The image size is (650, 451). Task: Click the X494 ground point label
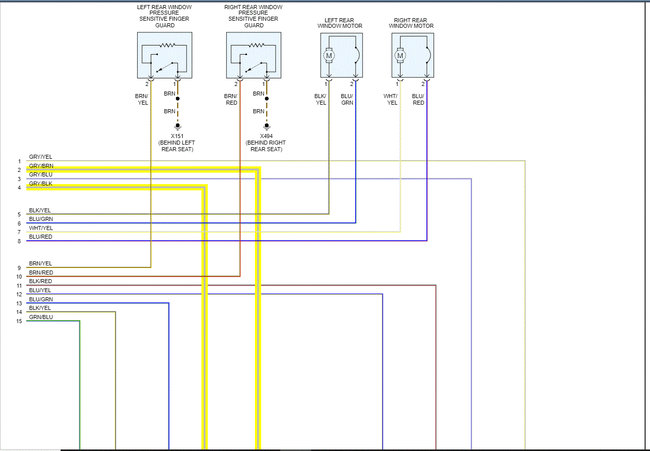coord(266,136)
